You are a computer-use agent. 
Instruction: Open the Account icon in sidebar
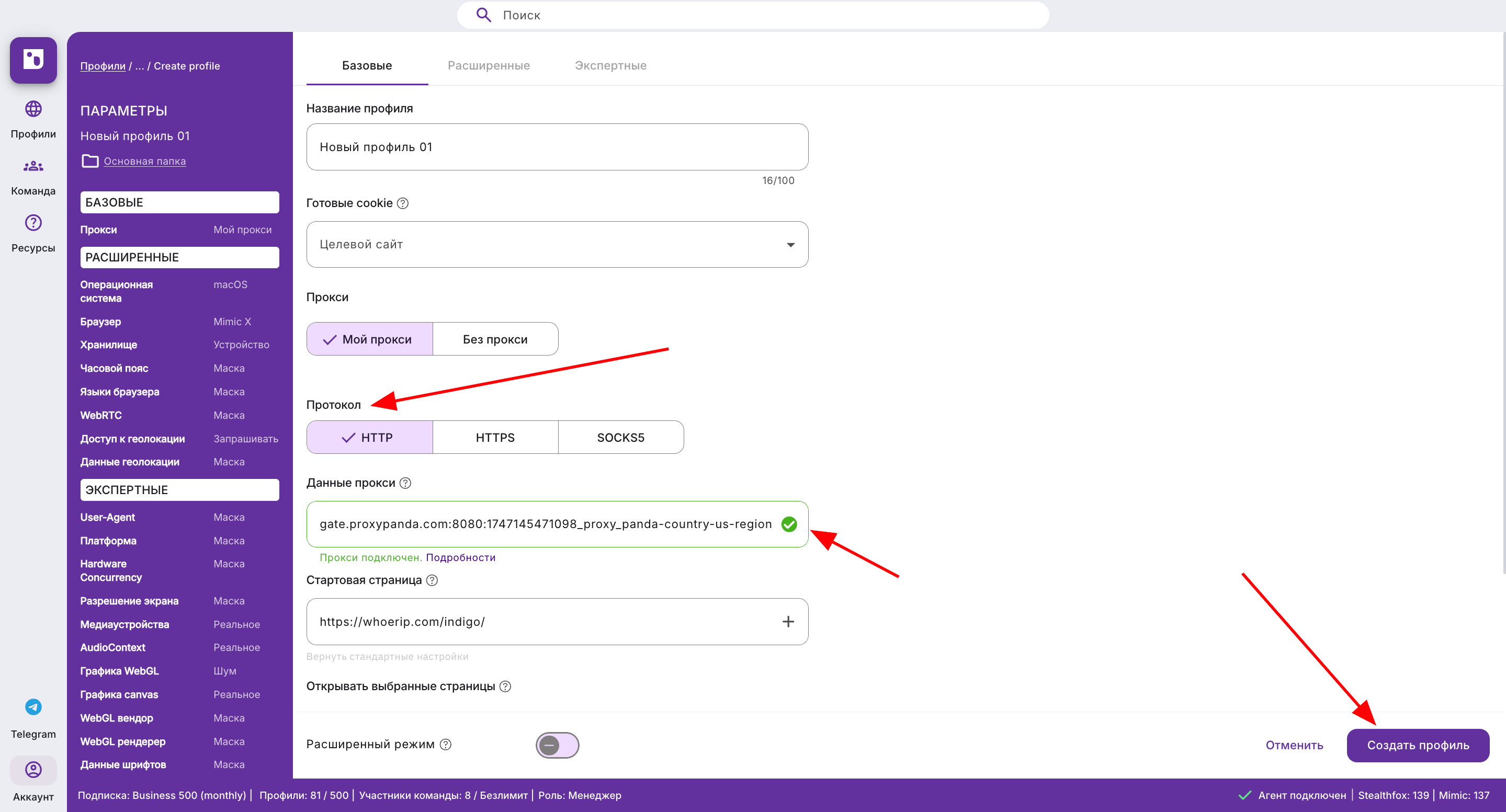click(x=33, y=770)
